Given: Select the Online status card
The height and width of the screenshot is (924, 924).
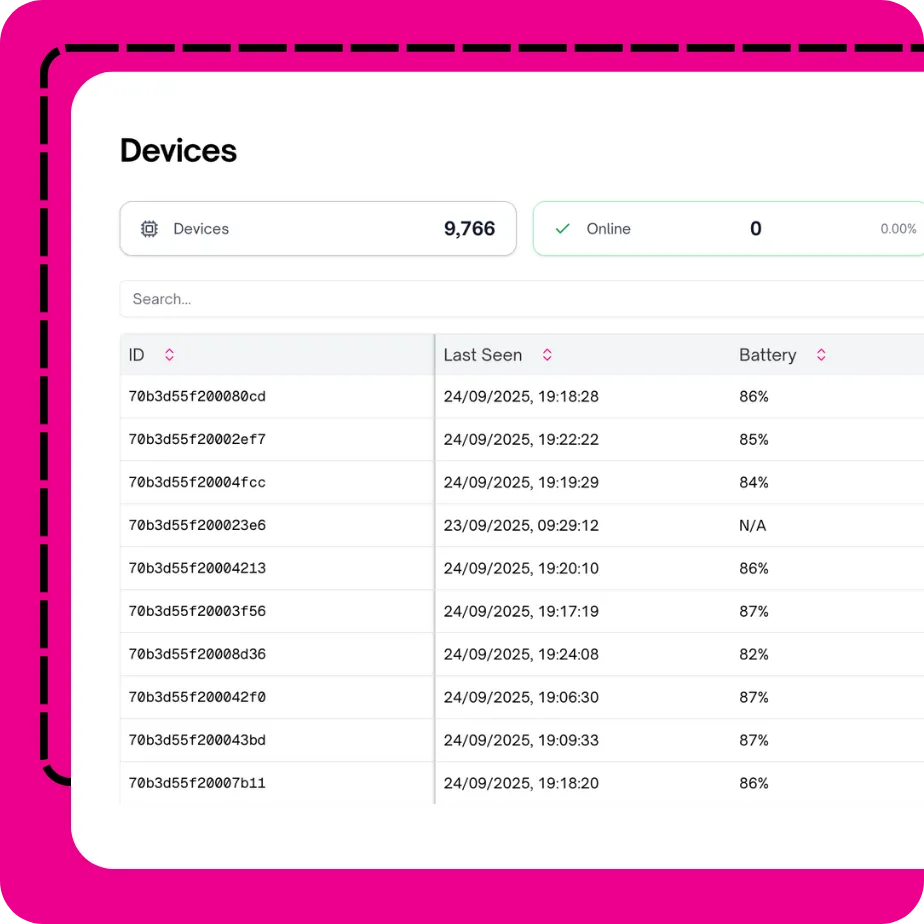Looking at the screenshot, I should point(728,229).
